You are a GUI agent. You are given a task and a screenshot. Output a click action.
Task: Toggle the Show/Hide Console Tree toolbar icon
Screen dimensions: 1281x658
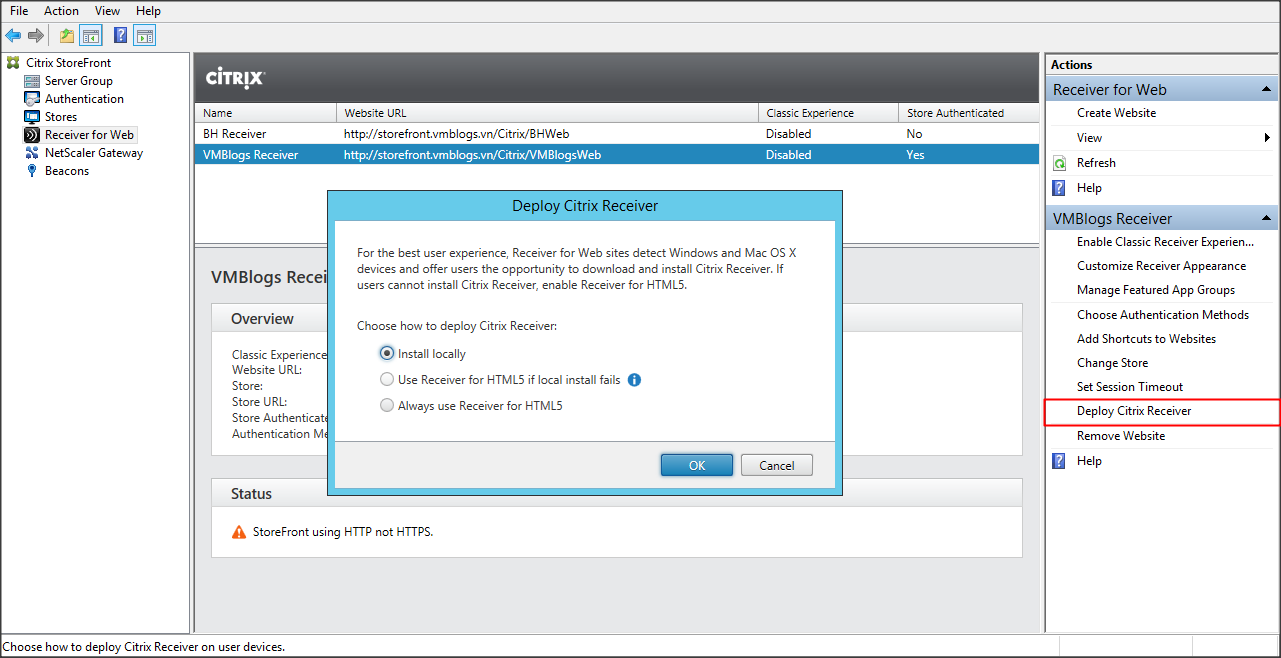91,36
